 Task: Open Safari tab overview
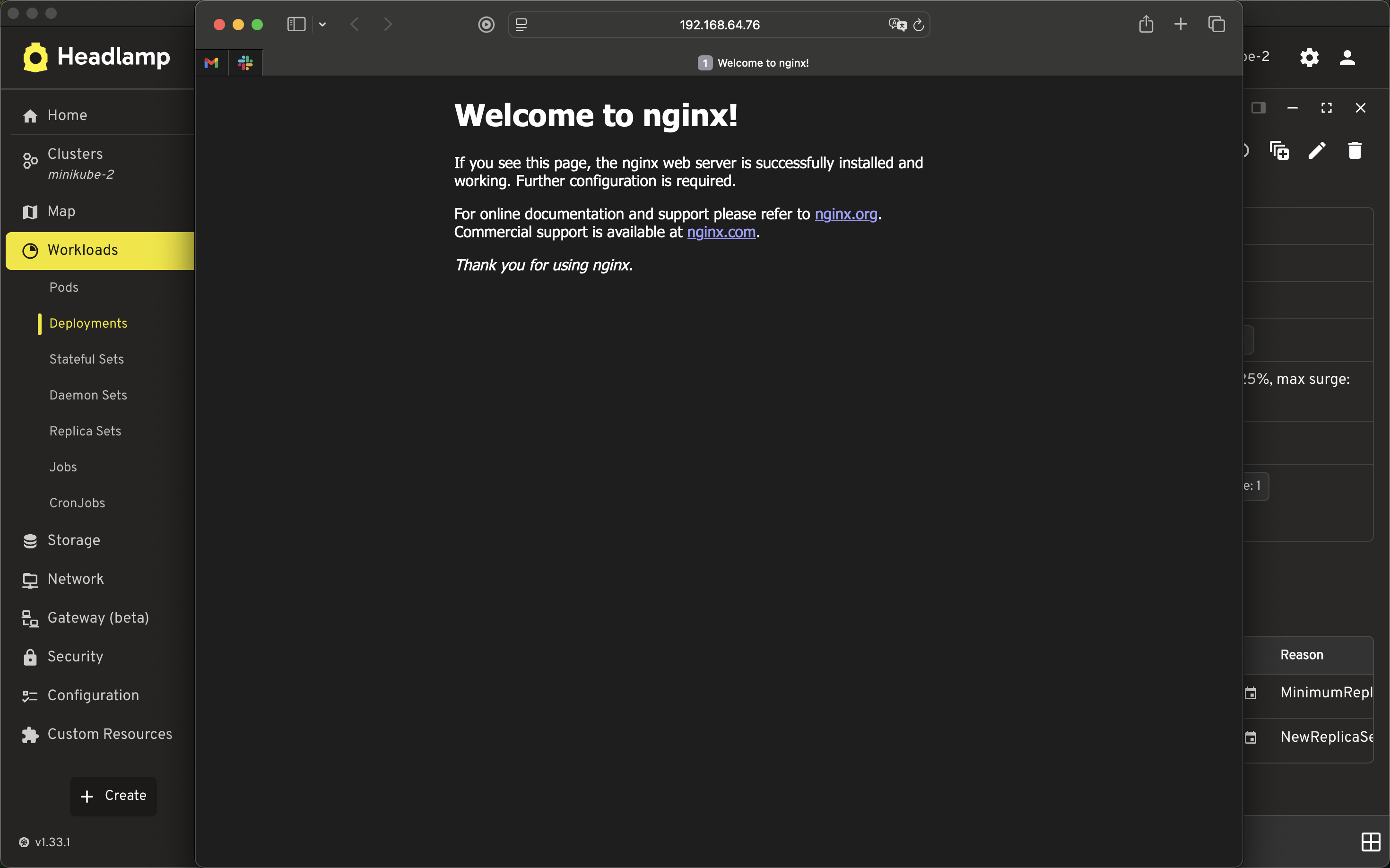tap(1216, 24)
